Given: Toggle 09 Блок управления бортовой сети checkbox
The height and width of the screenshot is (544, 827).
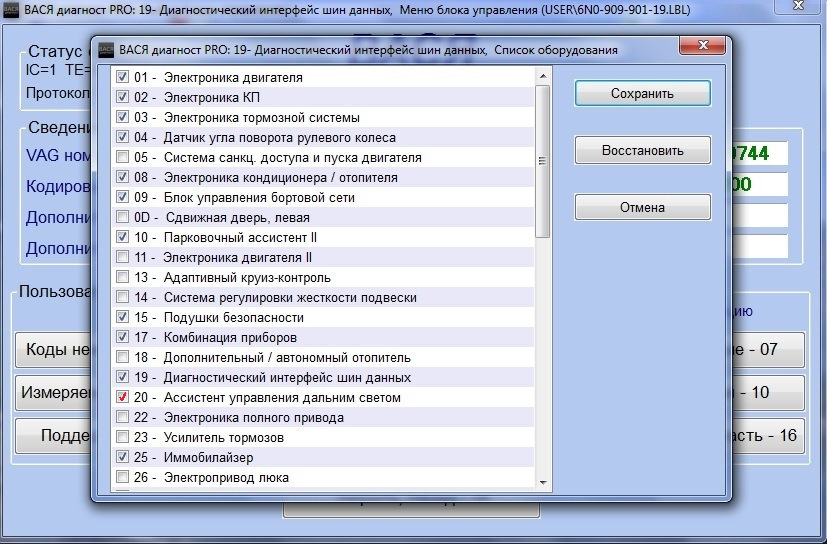Looking at the screenshot, I should [x=122, y=197].
